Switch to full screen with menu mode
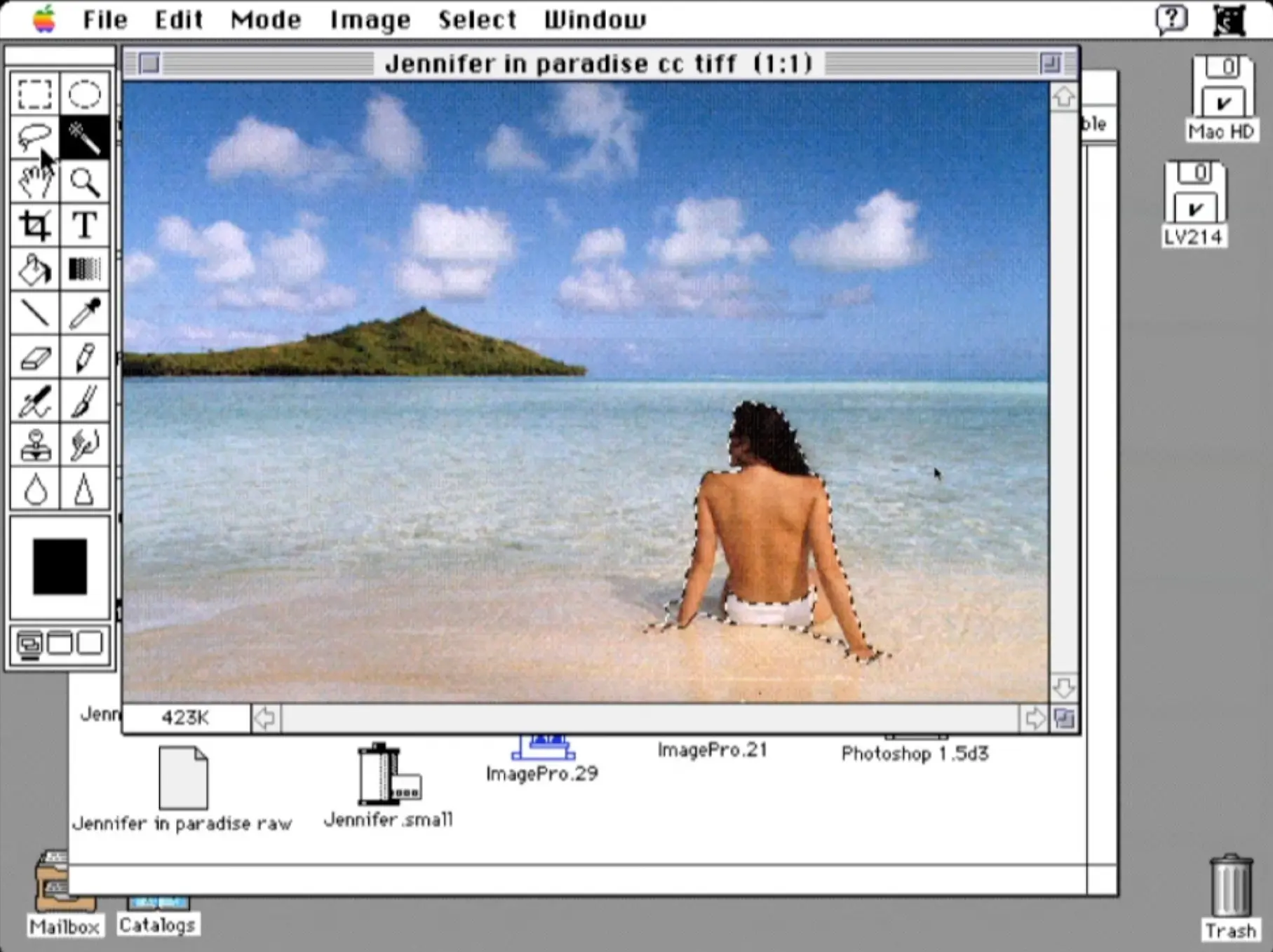The width and height of the screenshot is (1273, 952). coord(60,642)
